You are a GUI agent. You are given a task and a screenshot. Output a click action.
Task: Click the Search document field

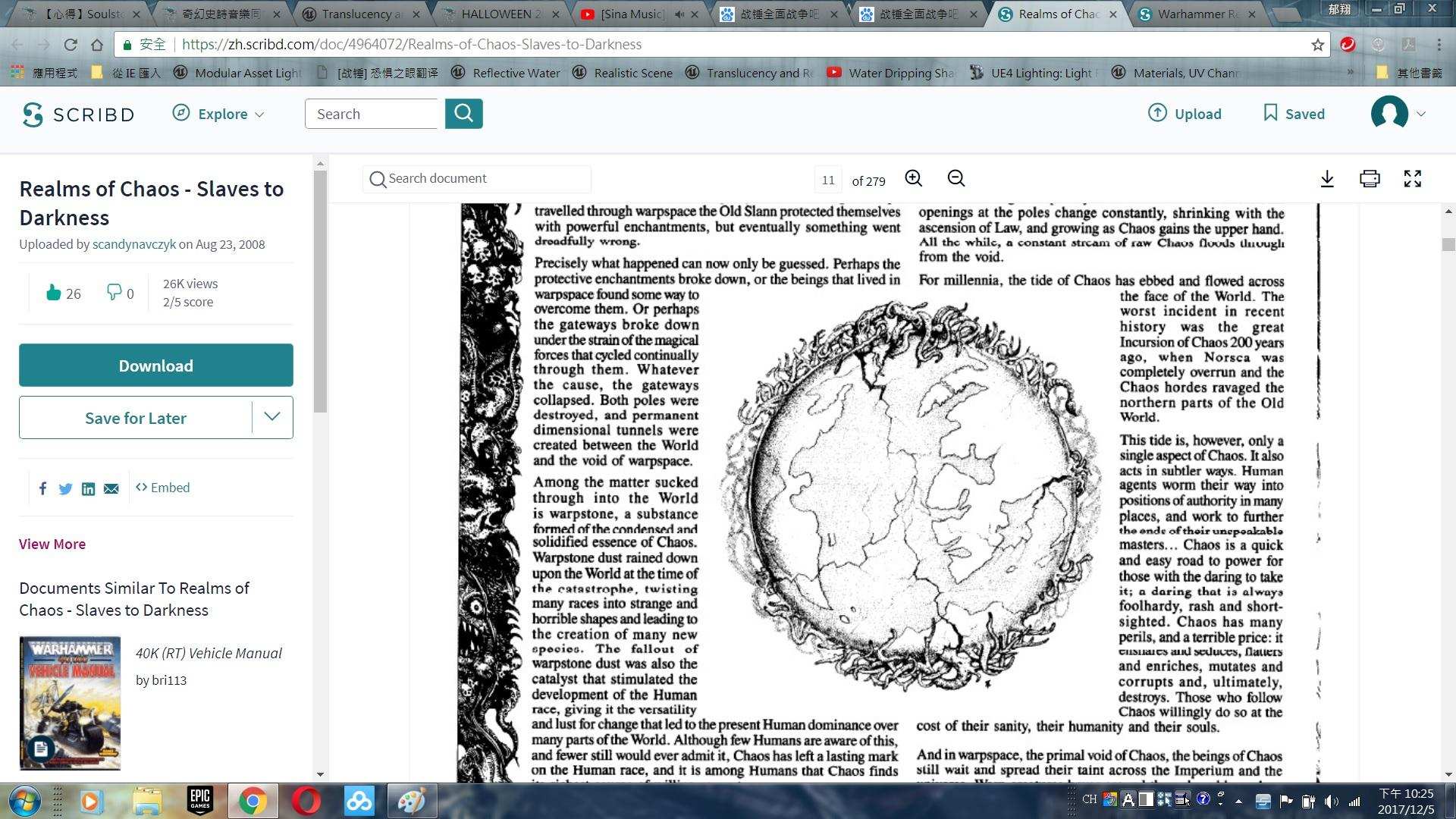(x=478, y=179)
